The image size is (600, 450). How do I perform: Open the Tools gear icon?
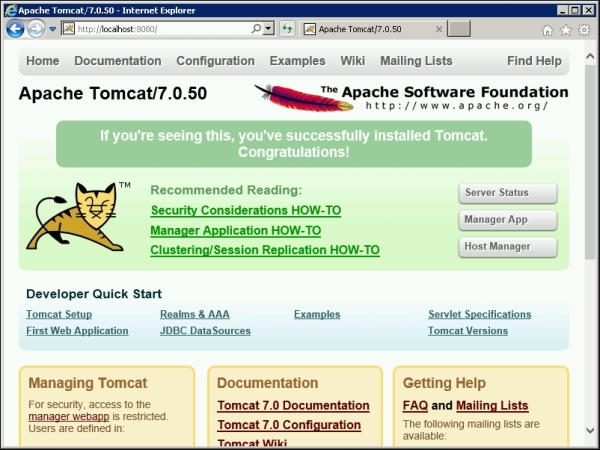pos(584,30)
